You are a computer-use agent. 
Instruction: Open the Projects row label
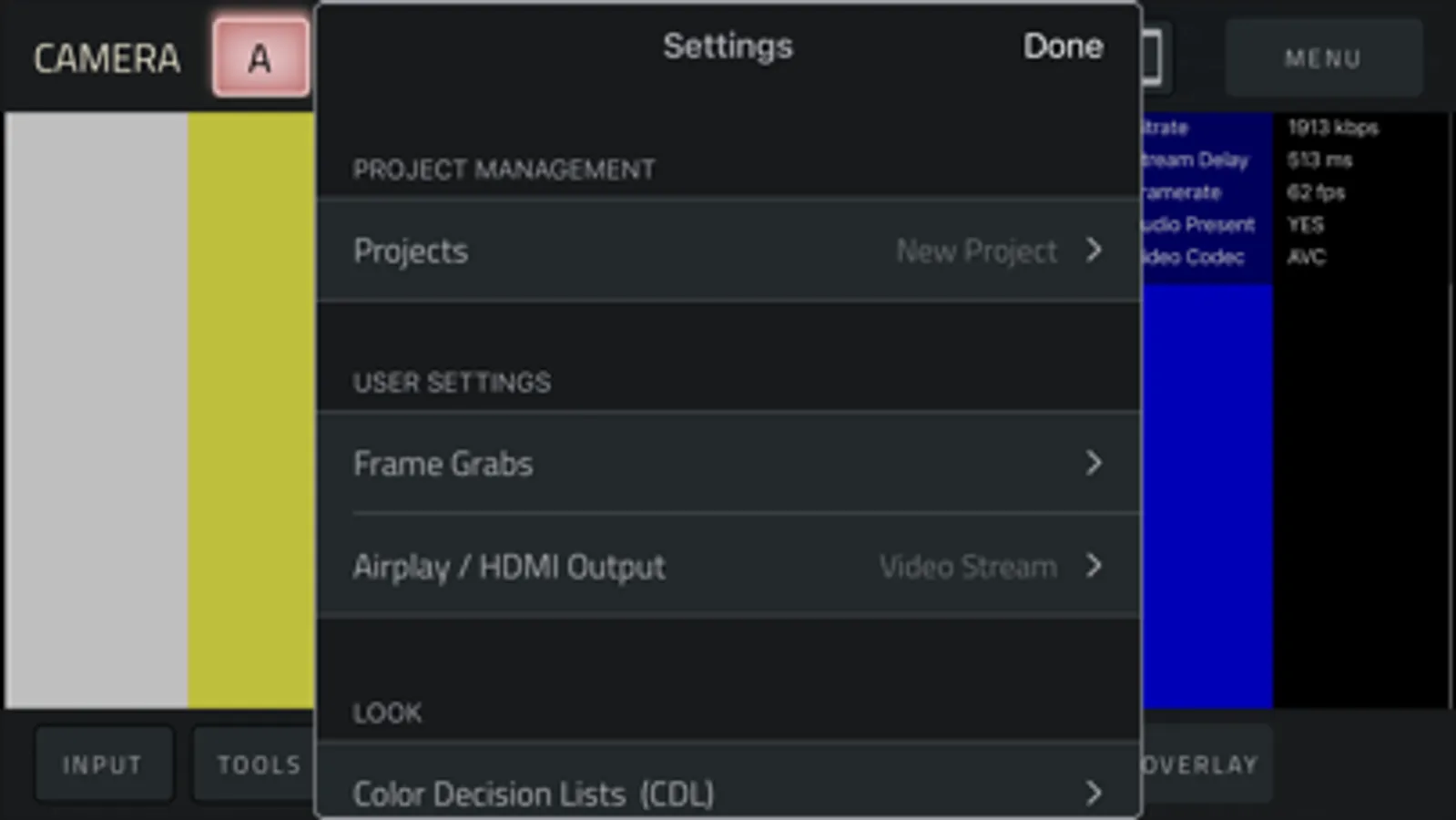(x=411, y=251)
